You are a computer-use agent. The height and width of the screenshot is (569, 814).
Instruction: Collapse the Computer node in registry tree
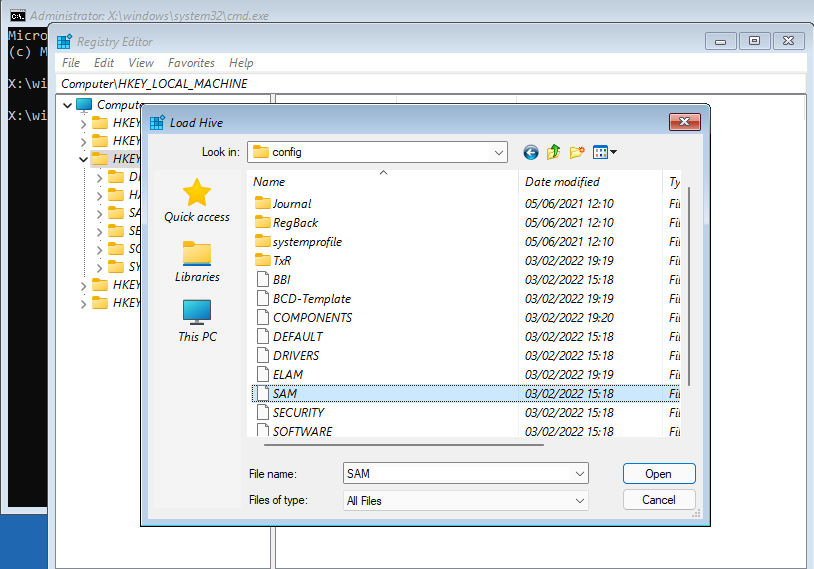pyautogui.click(x=67, y=105)
